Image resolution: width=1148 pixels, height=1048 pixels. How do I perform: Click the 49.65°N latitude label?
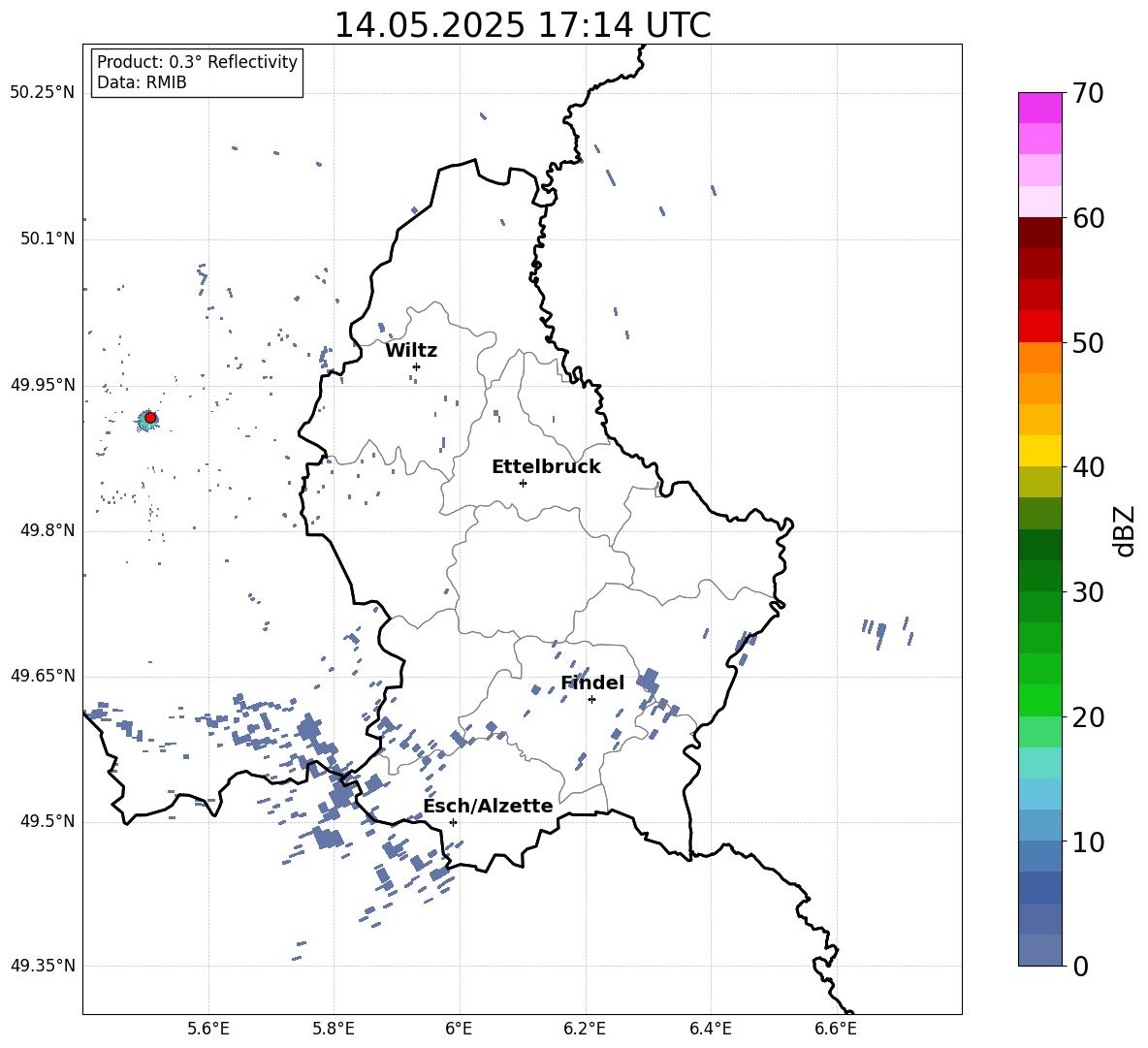[43, 676]
